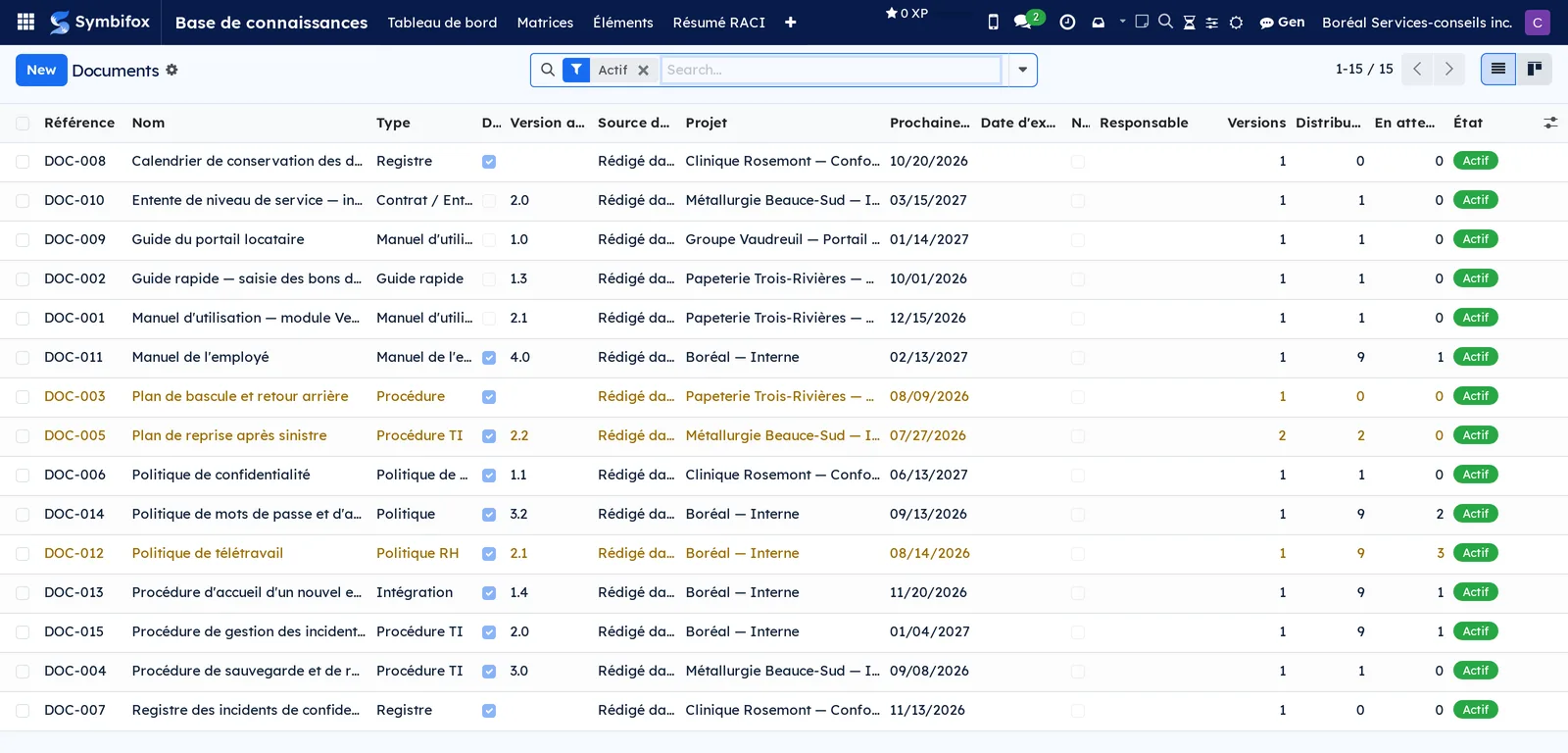Sort by the Responsable column header
This screenshot has height=753, width=1568.
click(1144, 123)
